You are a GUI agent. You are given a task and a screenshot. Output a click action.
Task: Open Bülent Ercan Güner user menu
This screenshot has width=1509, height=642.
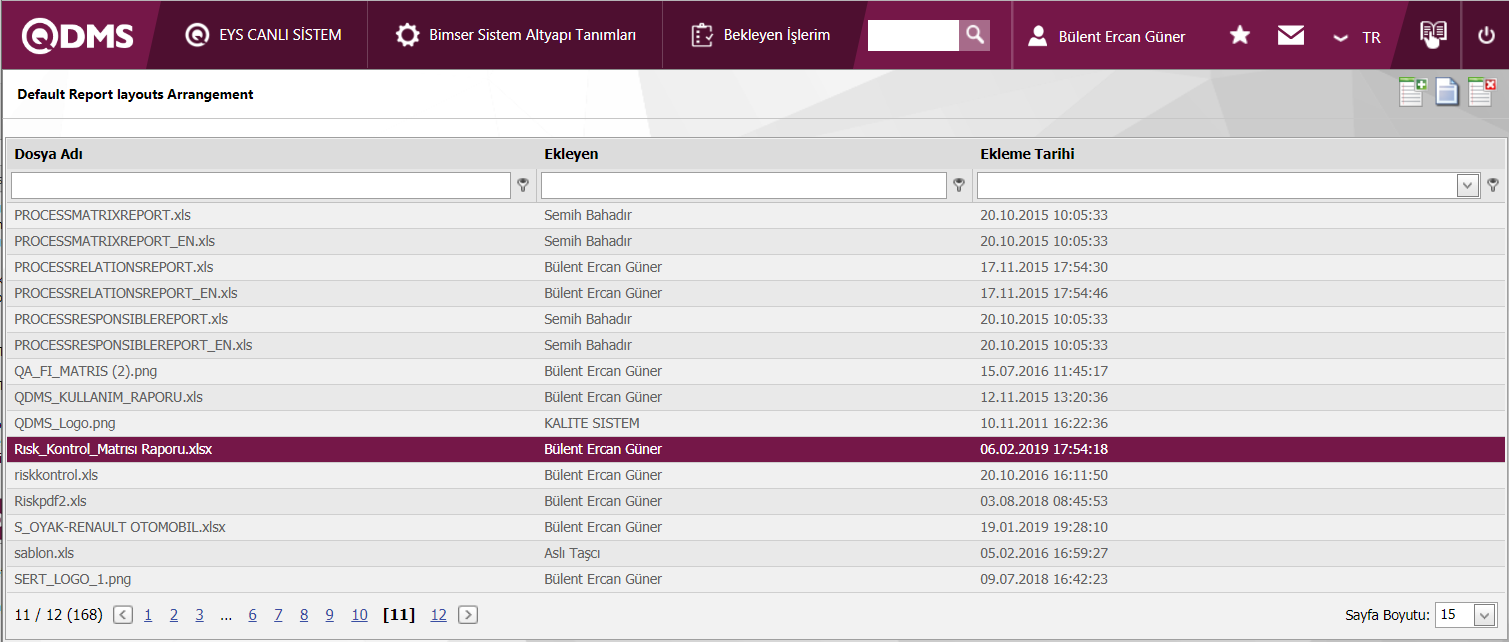1107,36
